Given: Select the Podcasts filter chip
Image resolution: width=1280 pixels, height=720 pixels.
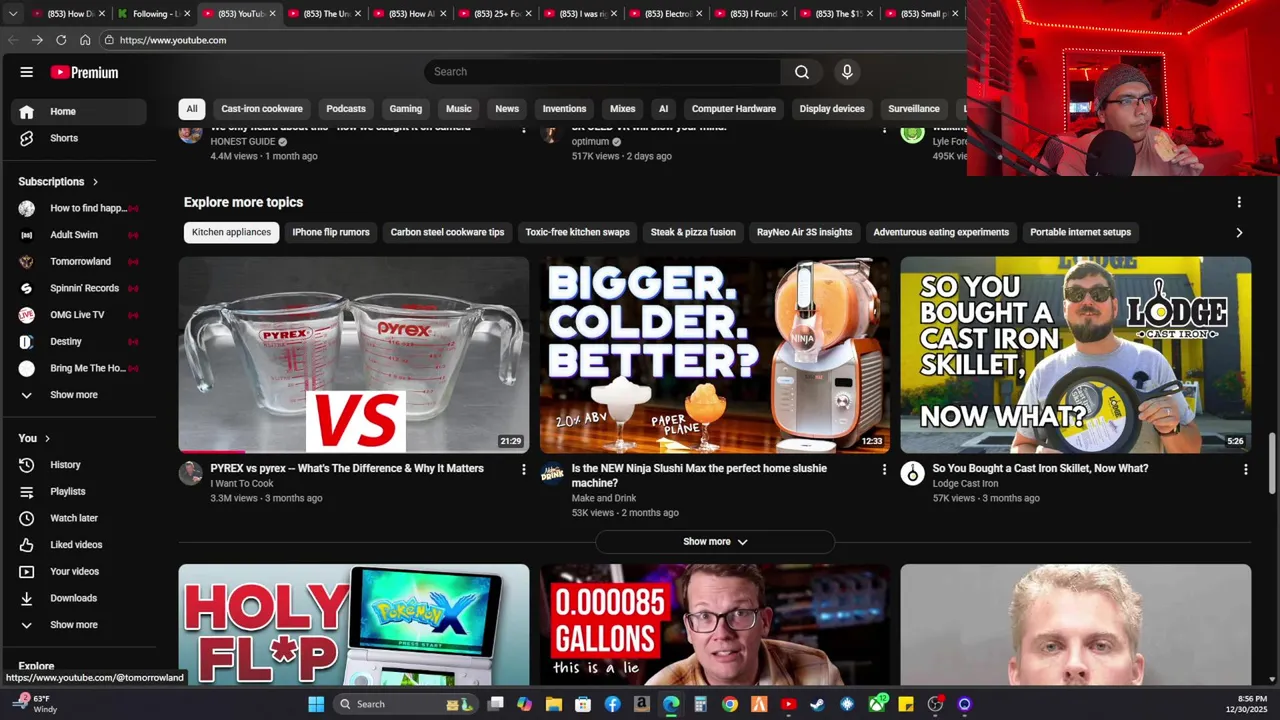Looking at the screenshot, I should click(x=346, y=109).
